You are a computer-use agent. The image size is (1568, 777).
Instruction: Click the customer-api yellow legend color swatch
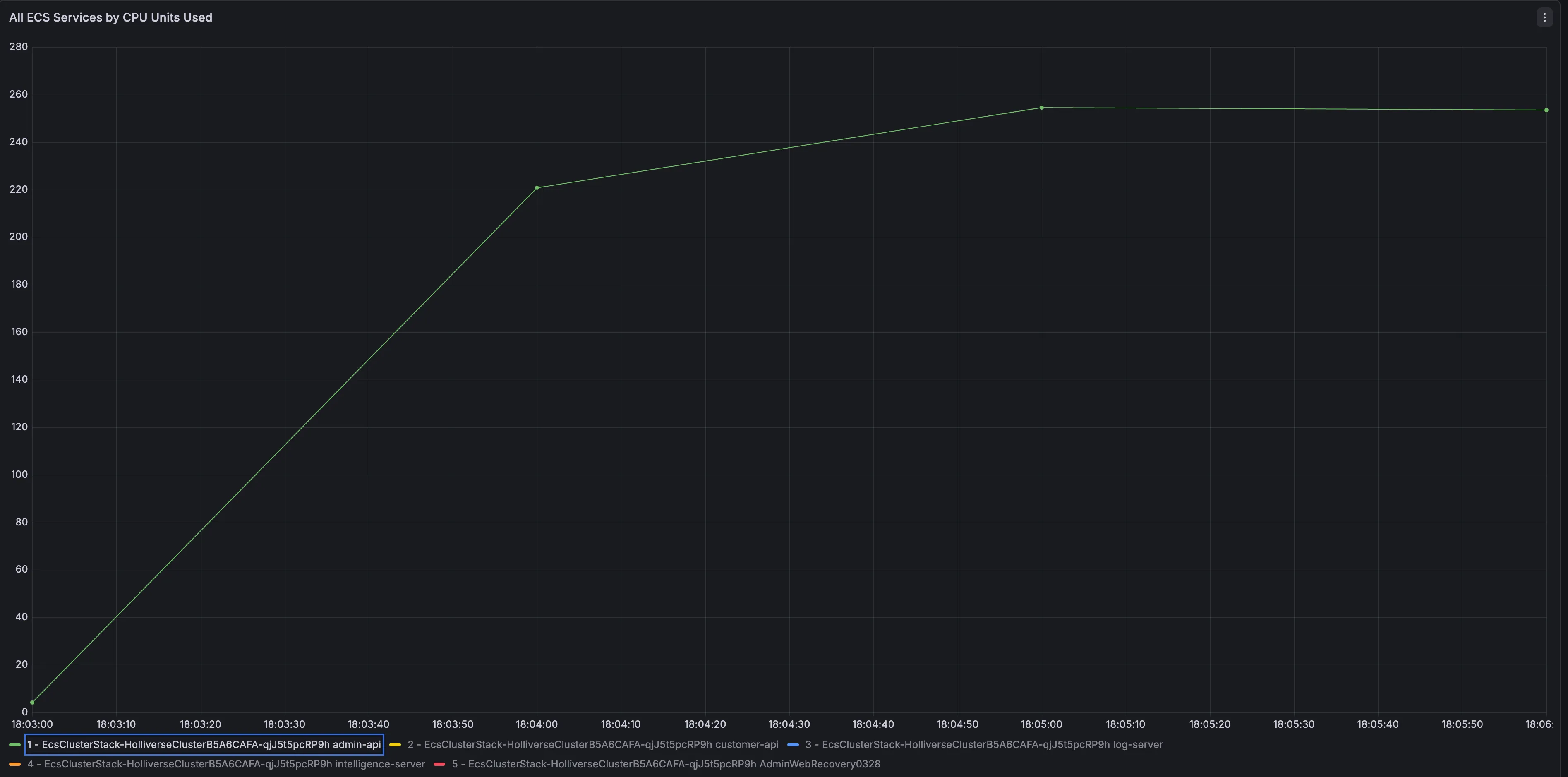[x=395, y=745]
